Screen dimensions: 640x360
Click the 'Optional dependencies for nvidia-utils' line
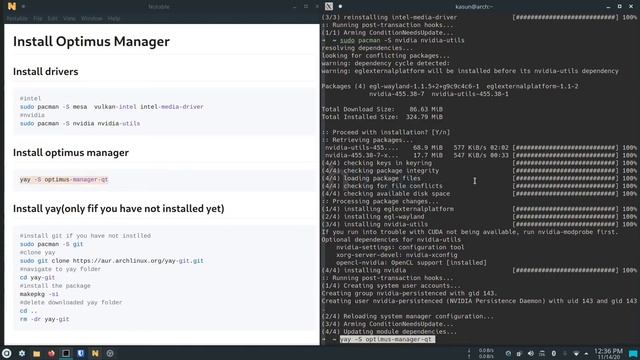pos(391,240)
